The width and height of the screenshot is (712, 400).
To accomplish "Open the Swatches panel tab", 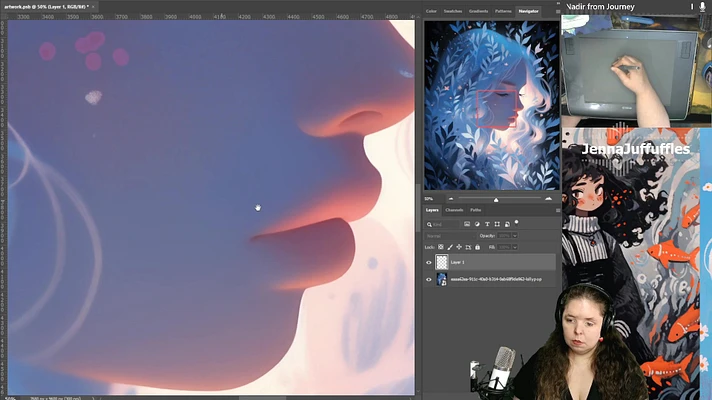I will 453,11.
